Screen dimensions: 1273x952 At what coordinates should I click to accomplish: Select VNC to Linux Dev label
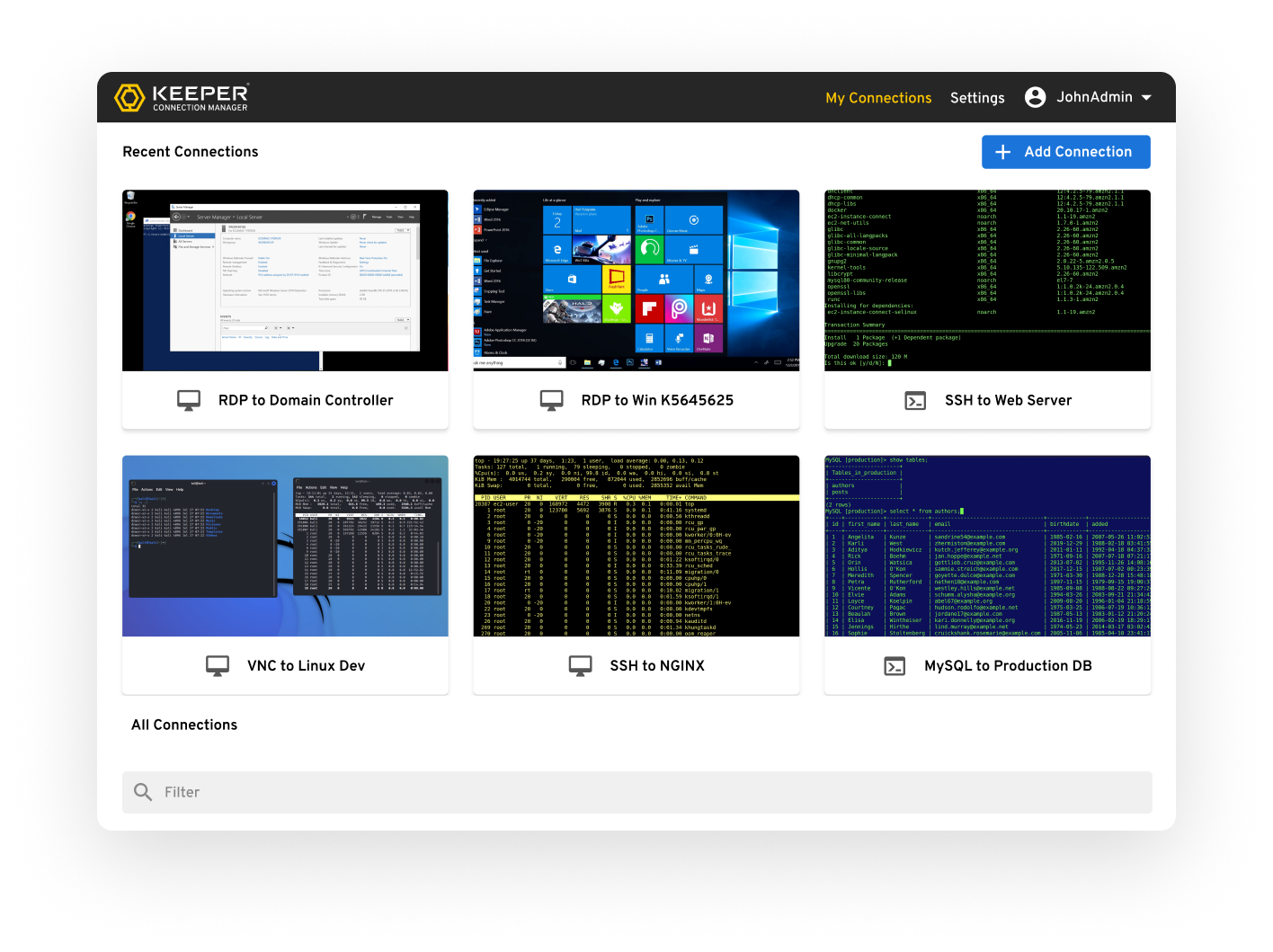pos(306,666)
